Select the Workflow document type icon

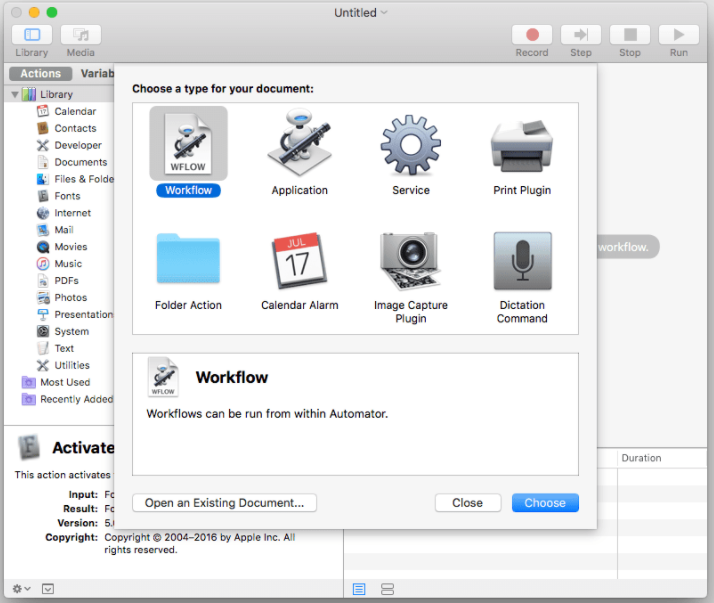coord(189,144)
